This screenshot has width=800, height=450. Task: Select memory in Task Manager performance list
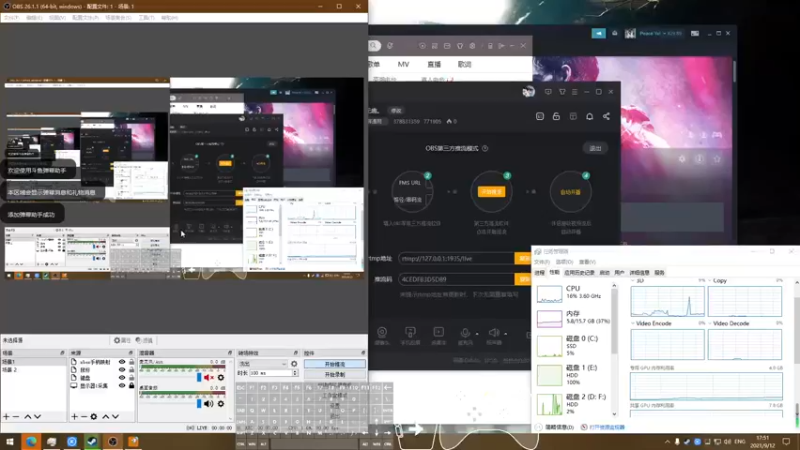coord(572,317)
